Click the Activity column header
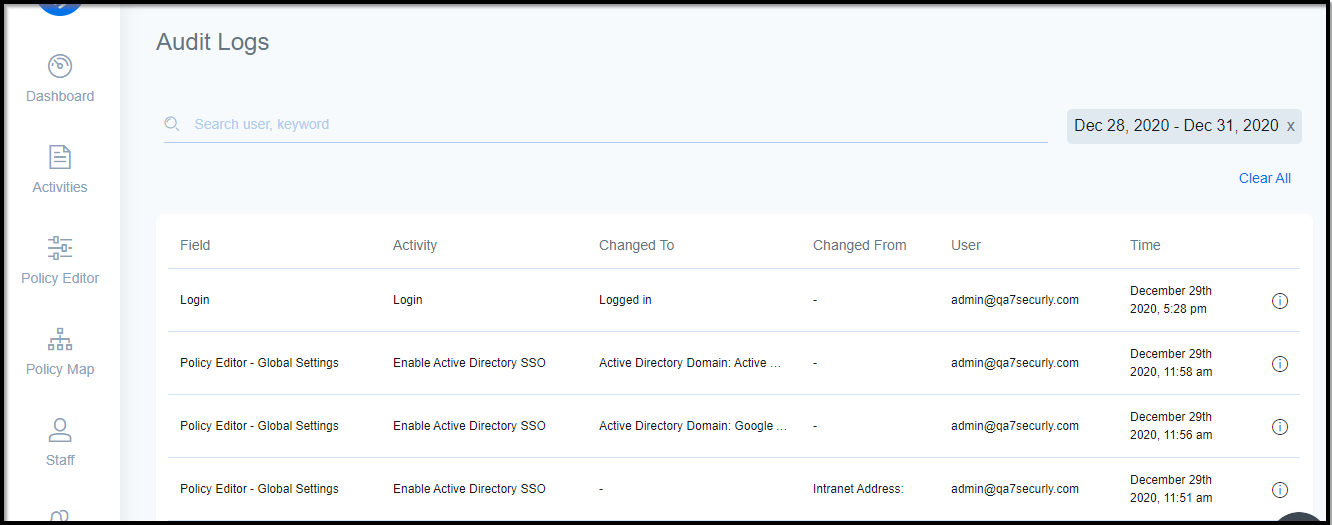Viewport: 1332px width, 525px height. coord(415,245)
